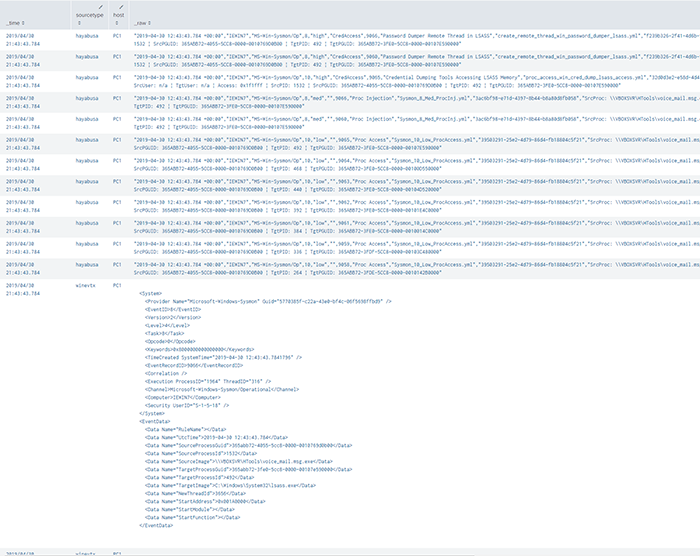Image resolution: width=700 pixels, height=556 pixels.
Task: Click the <Version>2</Version> line
Action: pyautogui.click(x=173, y=318)
